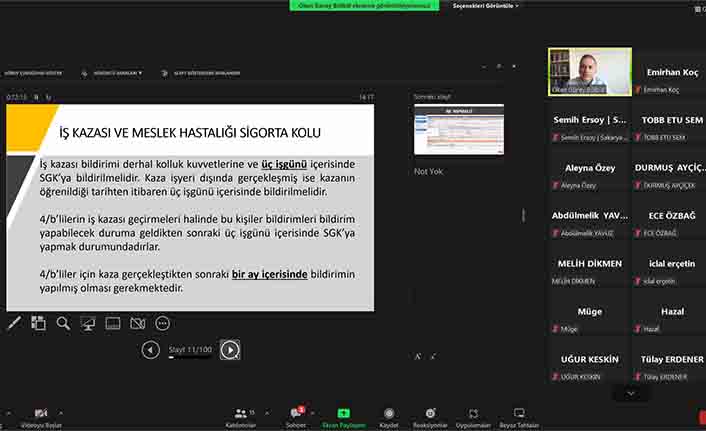Open the Sohbet chat panel
The height and width of the screenshot is (431, 706).
(296, 416)
